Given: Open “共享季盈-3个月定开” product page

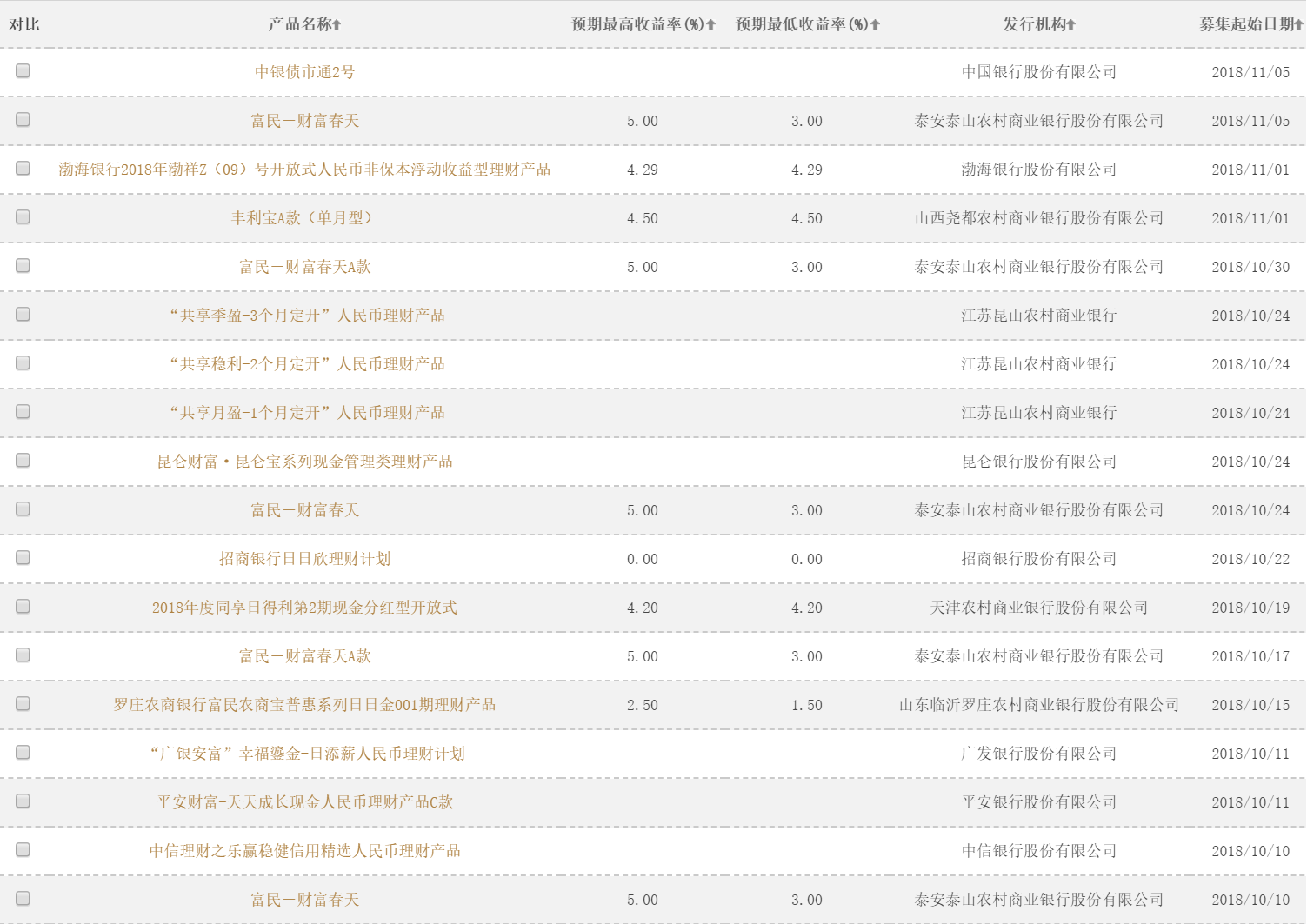Looking at the screenshot, I should [x=306, y=316].
